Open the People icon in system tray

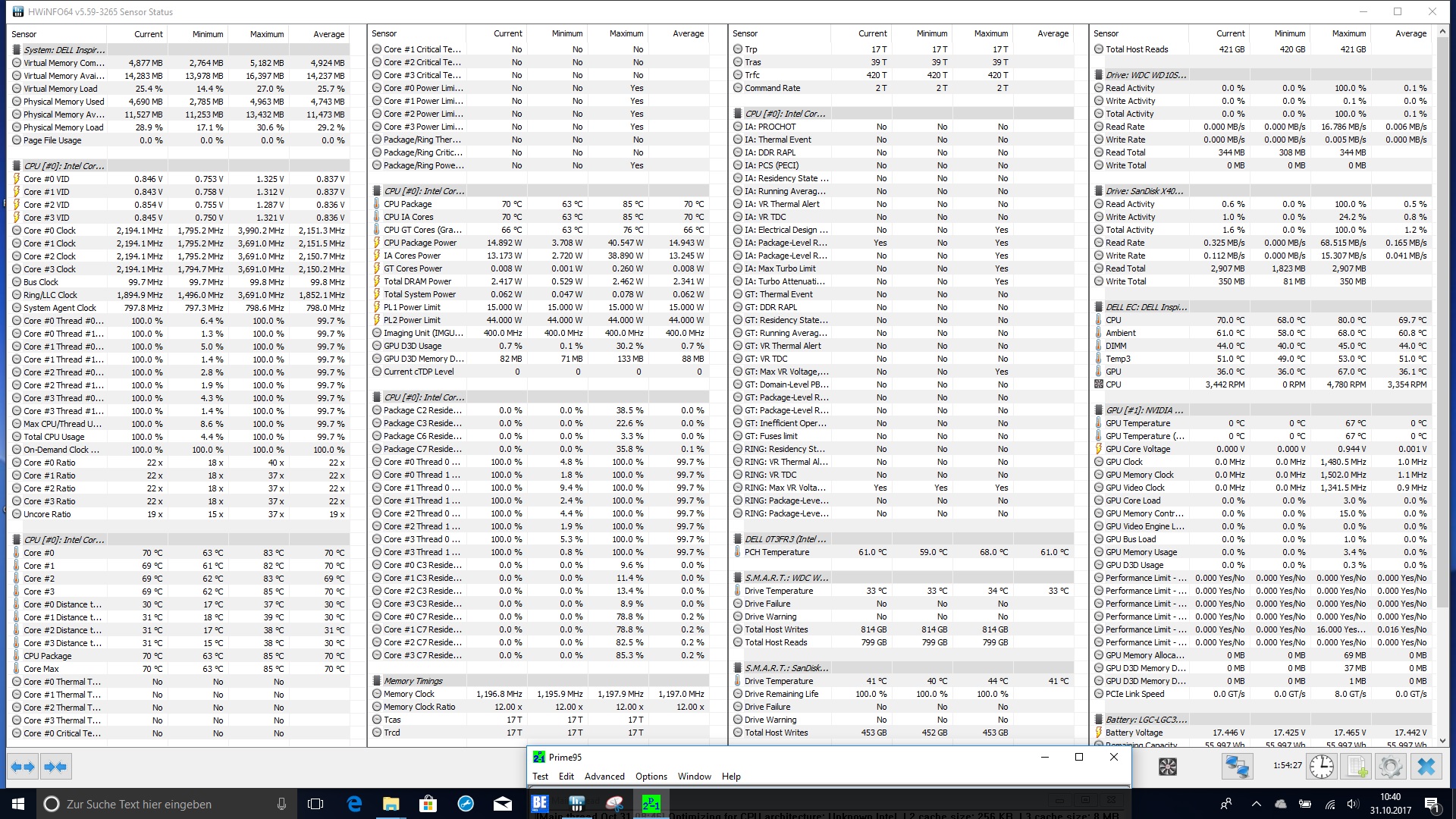pos(1226,804)
